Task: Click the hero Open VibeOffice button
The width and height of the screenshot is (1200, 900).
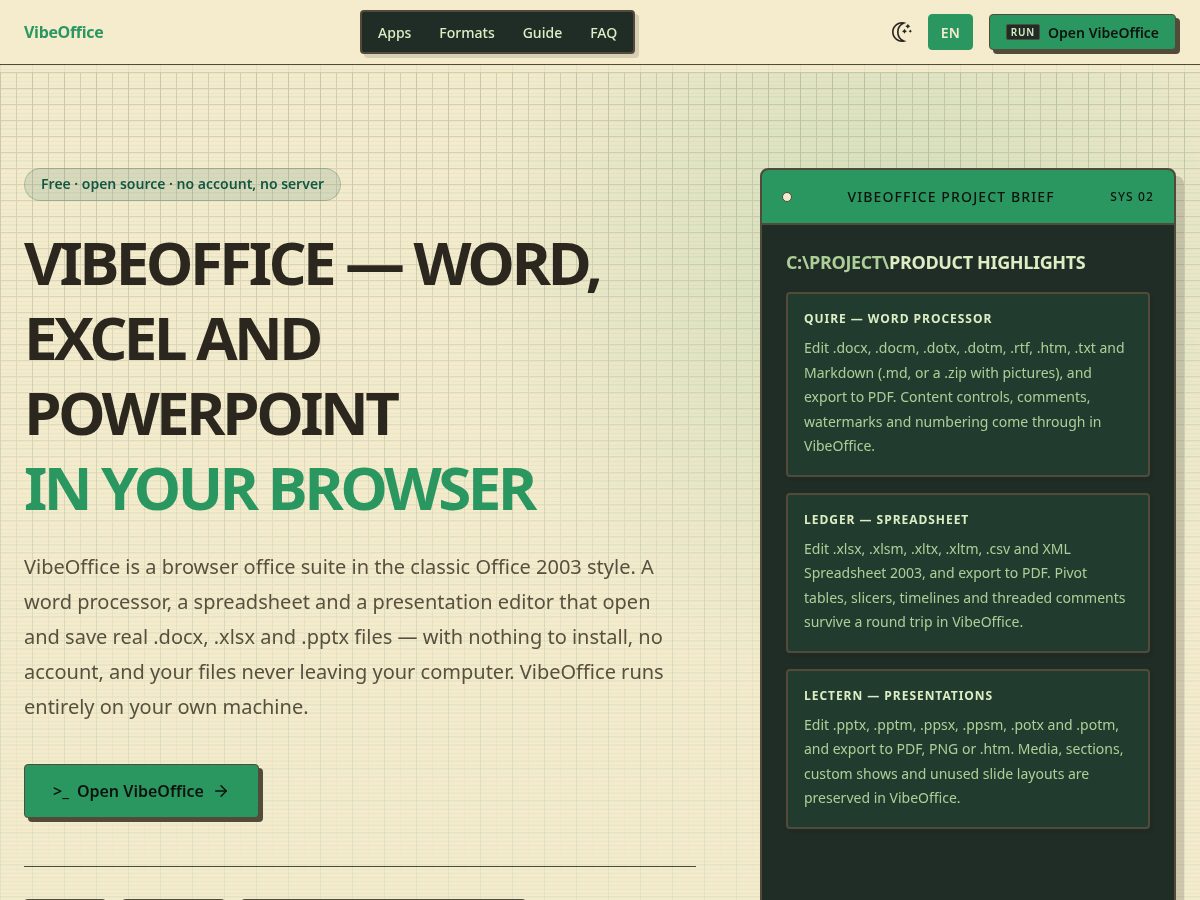Action: point(141,791)
